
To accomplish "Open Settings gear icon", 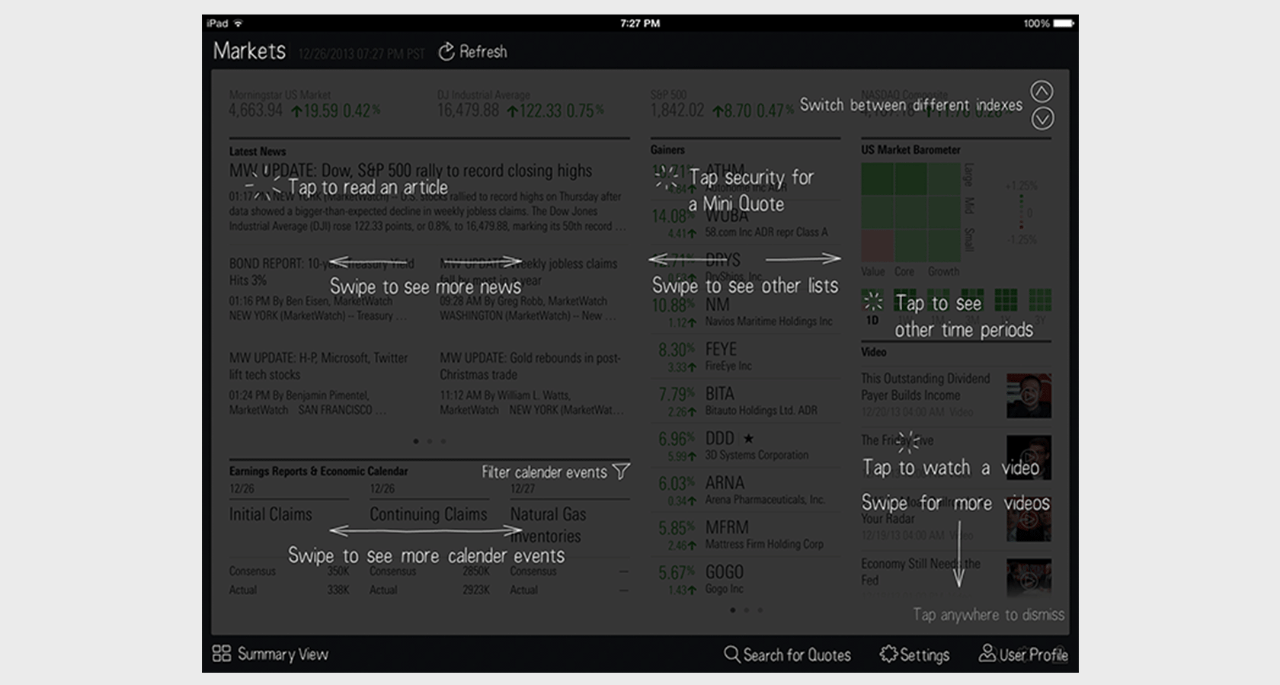I will 888,654.
